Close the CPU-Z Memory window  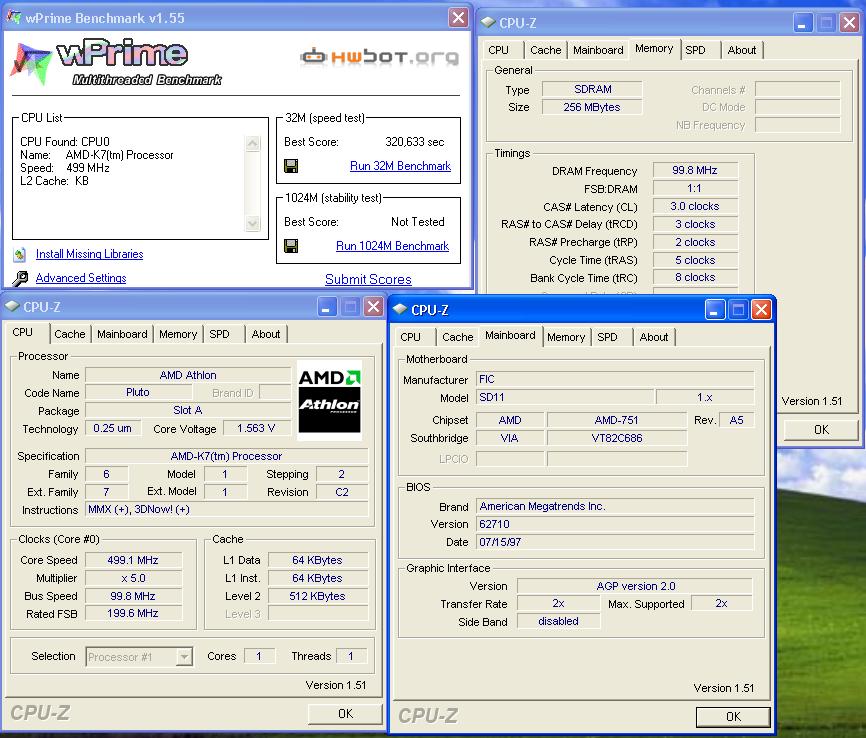[x=849, y=23]
